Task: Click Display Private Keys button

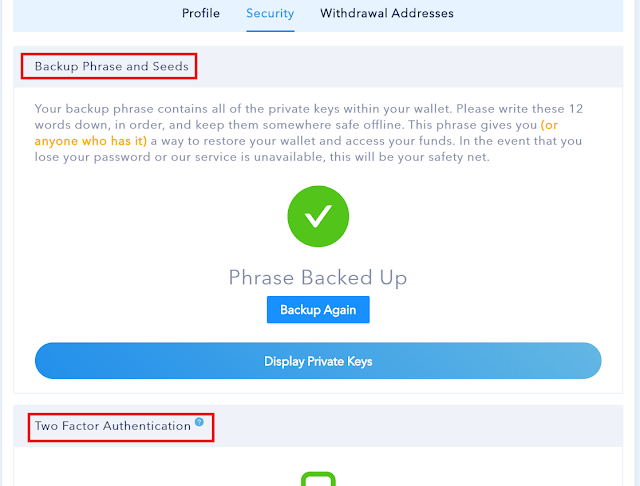Action: [x=318, y=361]
